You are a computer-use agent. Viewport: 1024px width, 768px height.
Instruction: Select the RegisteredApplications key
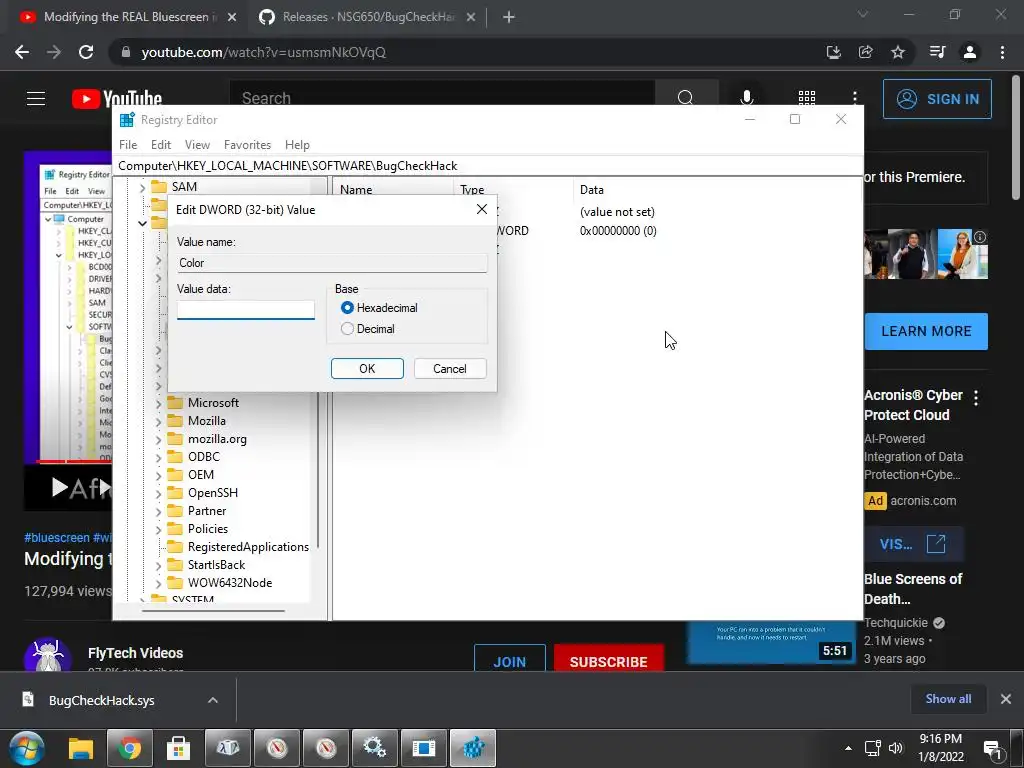(x=238, y=547)
